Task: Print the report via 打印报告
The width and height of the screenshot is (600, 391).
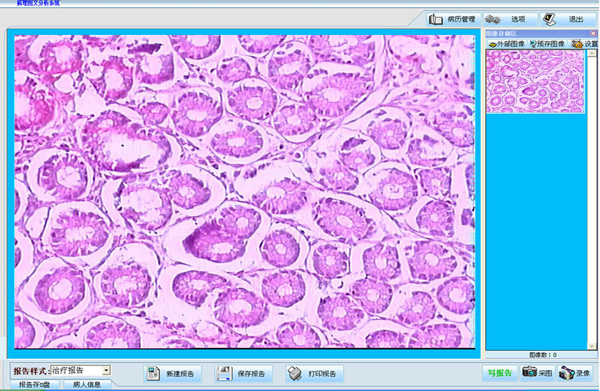Action: click(315, 374)
